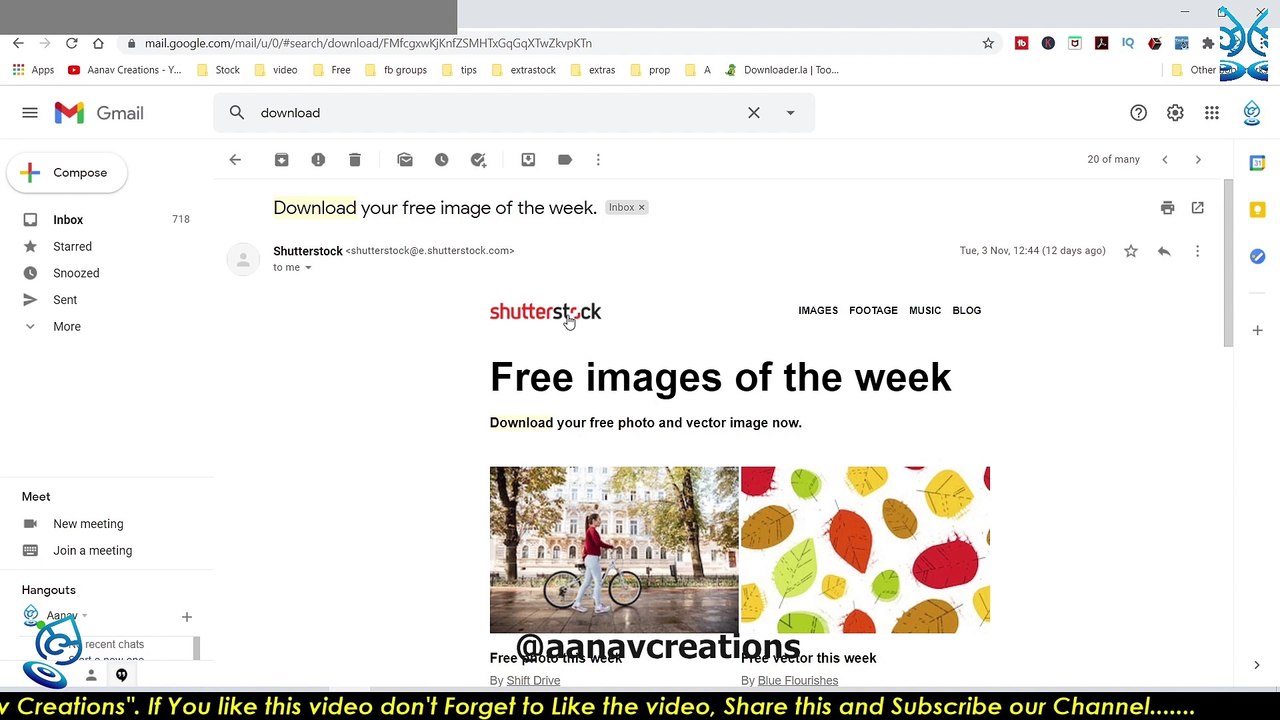This screenshot has height=720, width=1280.
Task: Click the email vertical scrollbar
Action: pos(1229,265)
